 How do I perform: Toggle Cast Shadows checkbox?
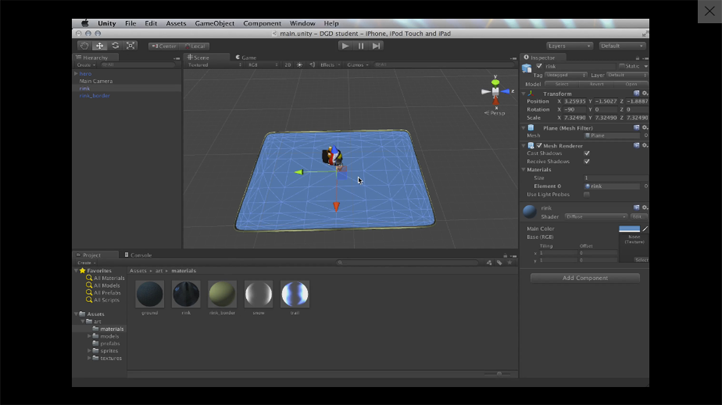click(x=586, y=154)
